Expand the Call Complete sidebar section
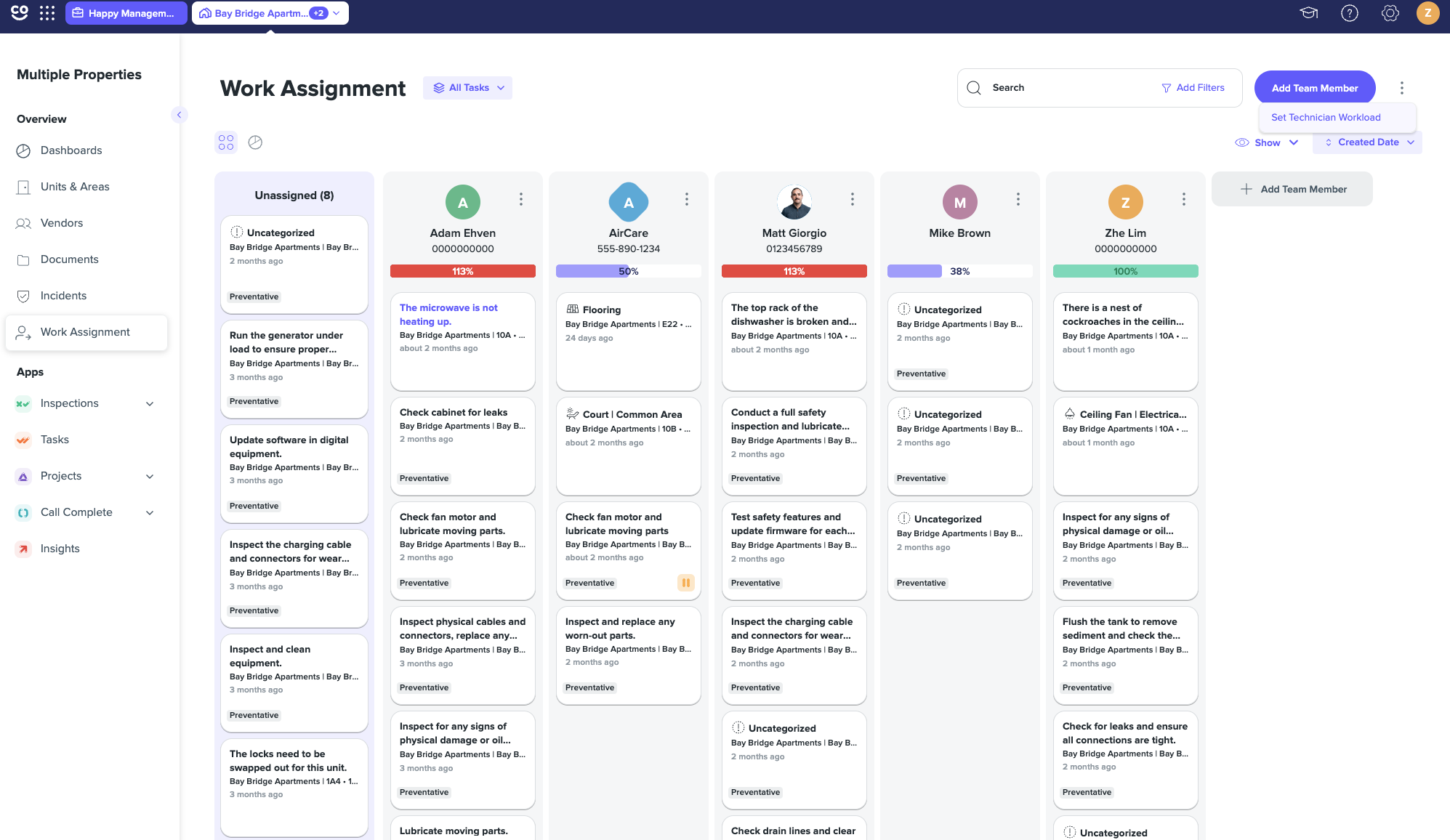 click(x=150, y=513)
